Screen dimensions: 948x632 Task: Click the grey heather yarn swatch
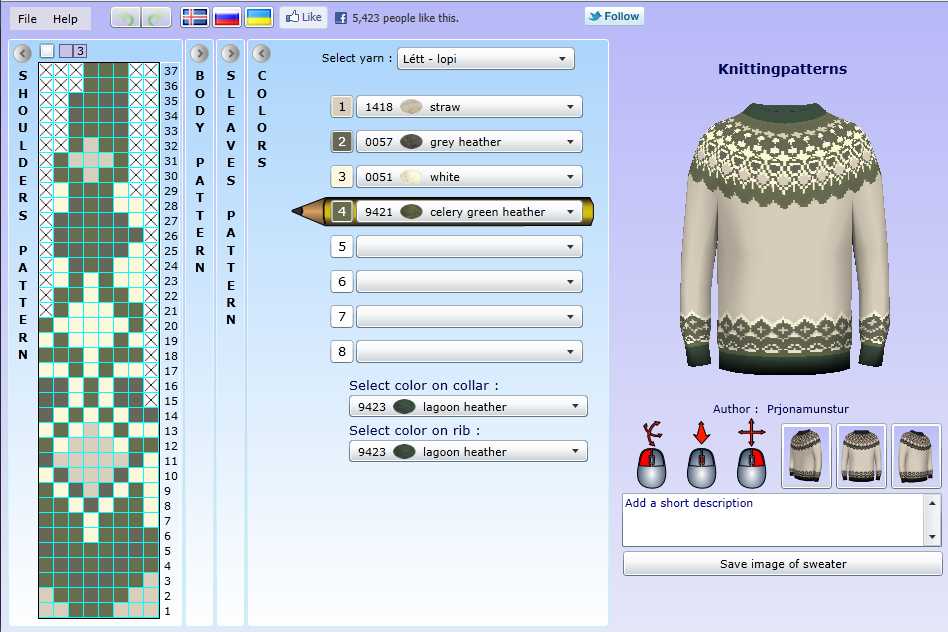point(411,142)
